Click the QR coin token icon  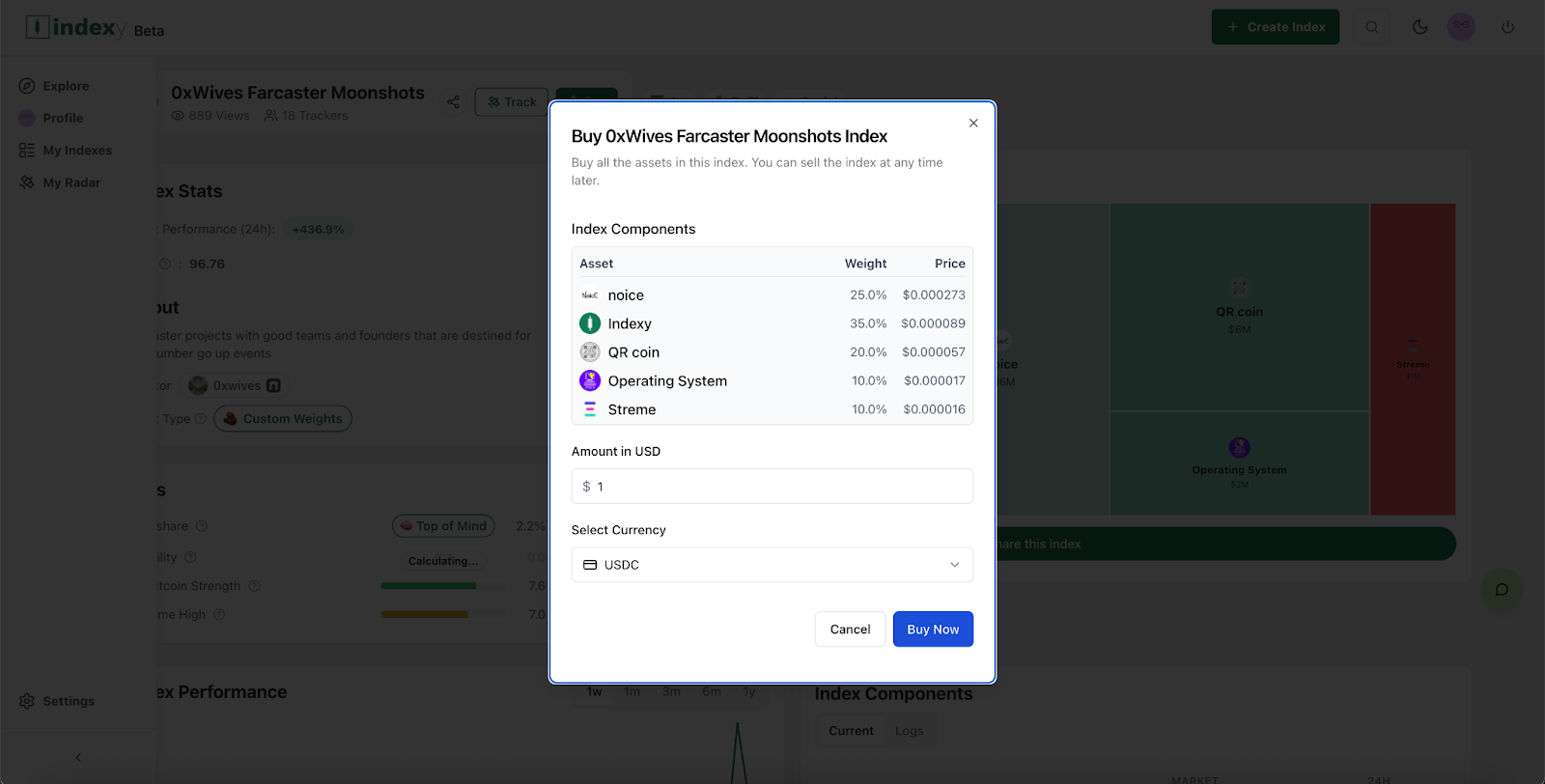pos(590,352)
